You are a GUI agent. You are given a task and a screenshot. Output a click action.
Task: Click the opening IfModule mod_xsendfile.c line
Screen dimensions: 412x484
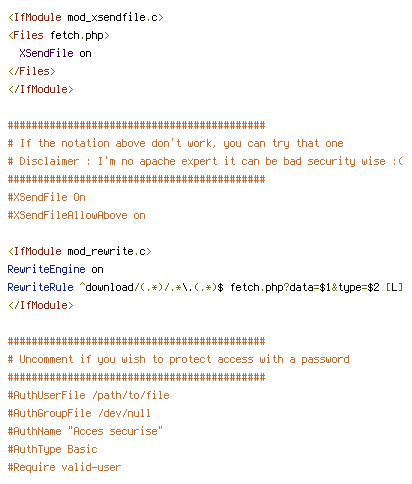[x=86, y=17]
